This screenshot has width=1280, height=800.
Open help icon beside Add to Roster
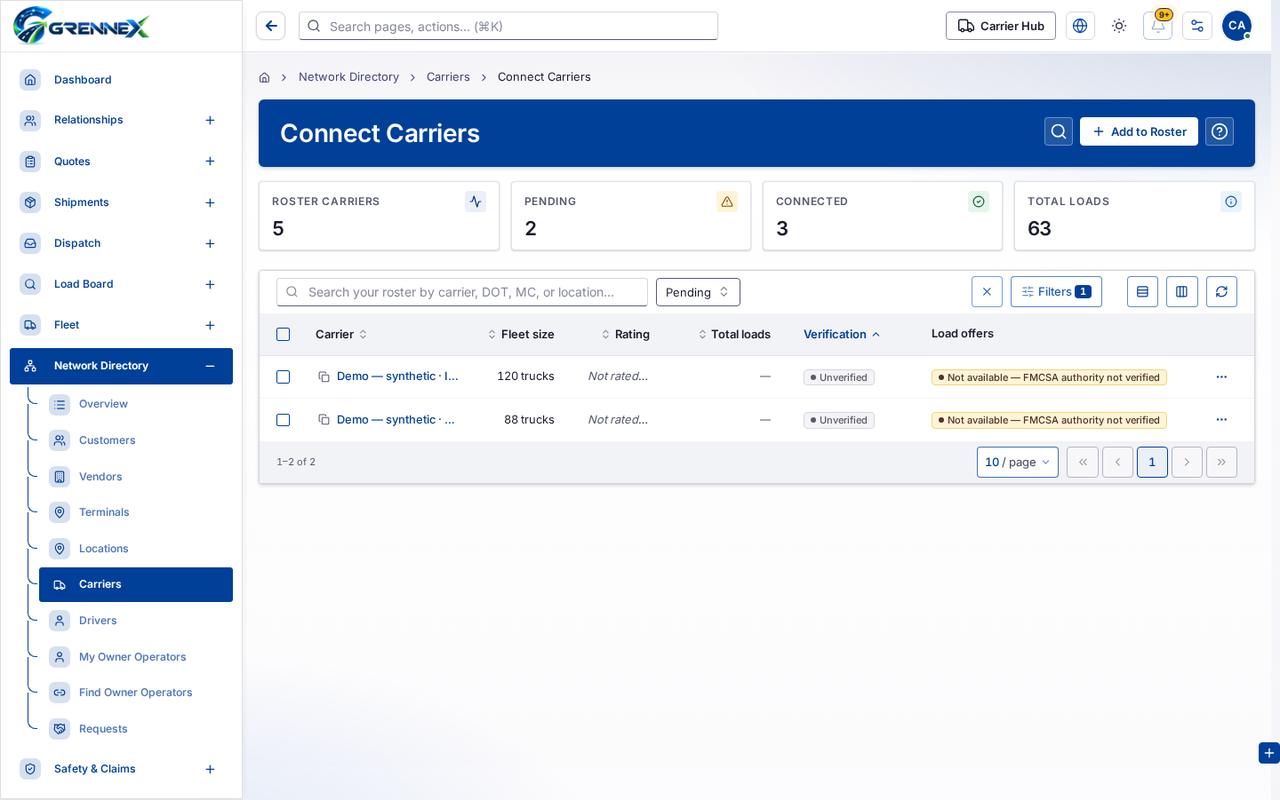(x=1219, y=132)
